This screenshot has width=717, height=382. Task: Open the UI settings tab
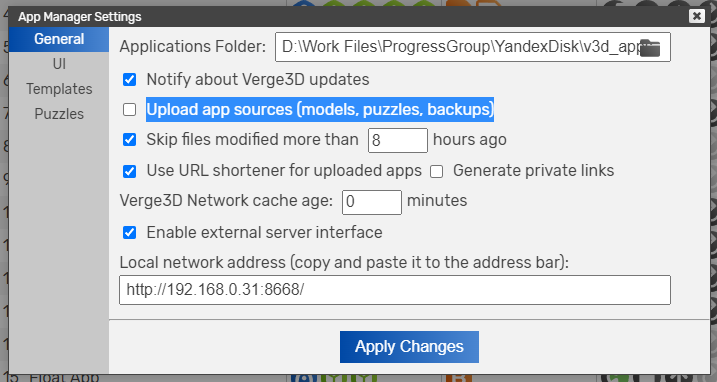tap(59, 64)
